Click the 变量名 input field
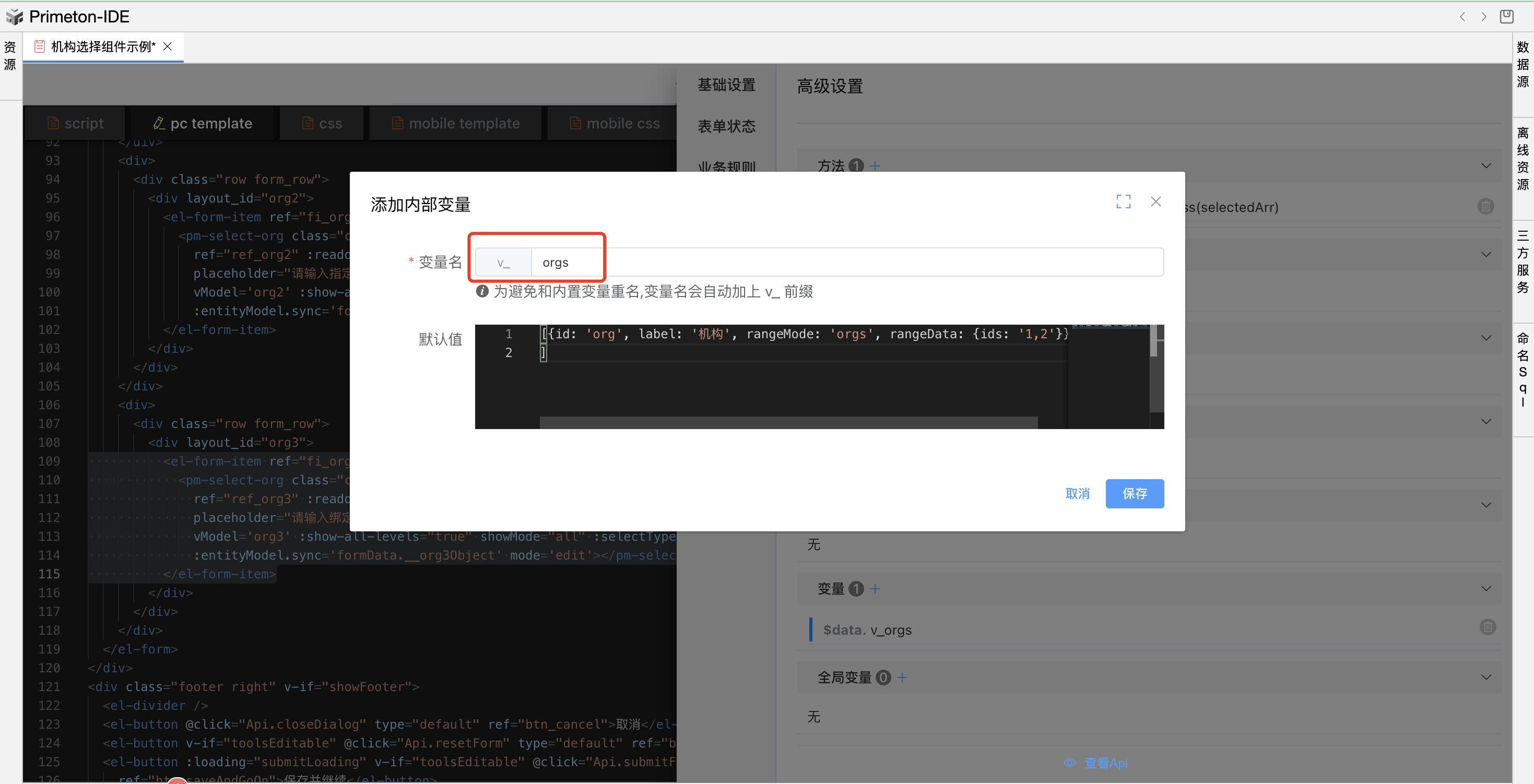Screen dimensions: 1534x784 pos(846,263)
